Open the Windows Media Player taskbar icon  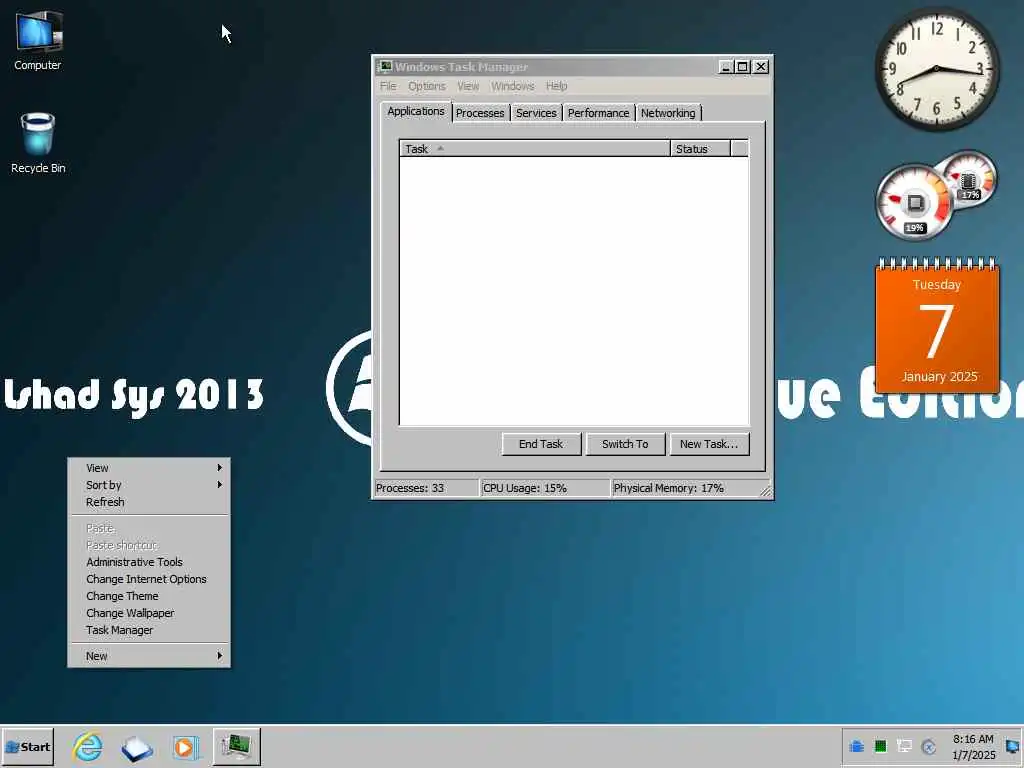[x=185, y=747]
